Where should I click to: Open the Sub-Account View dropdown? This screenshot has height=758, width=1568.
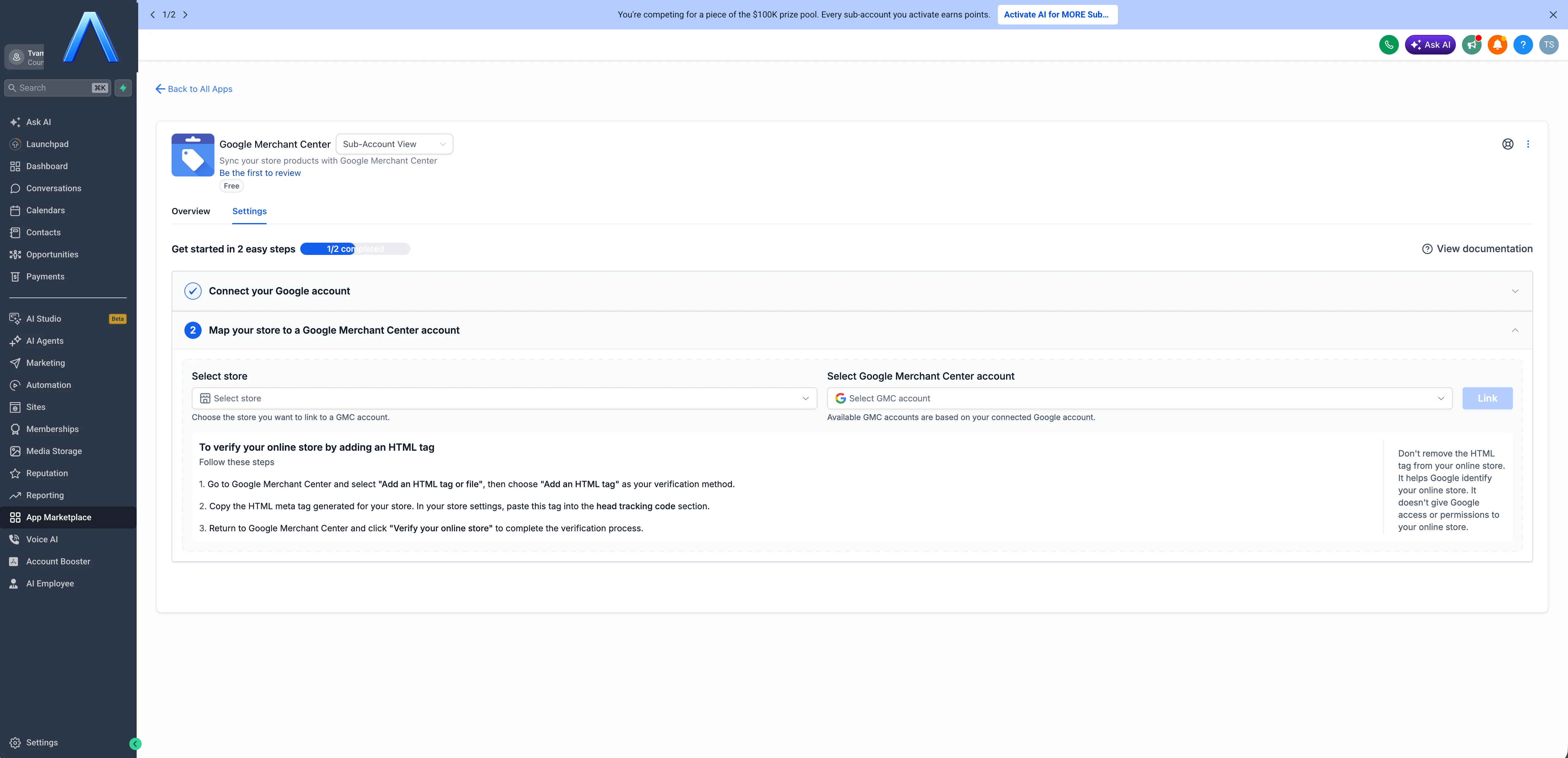[x=394, y=144]
